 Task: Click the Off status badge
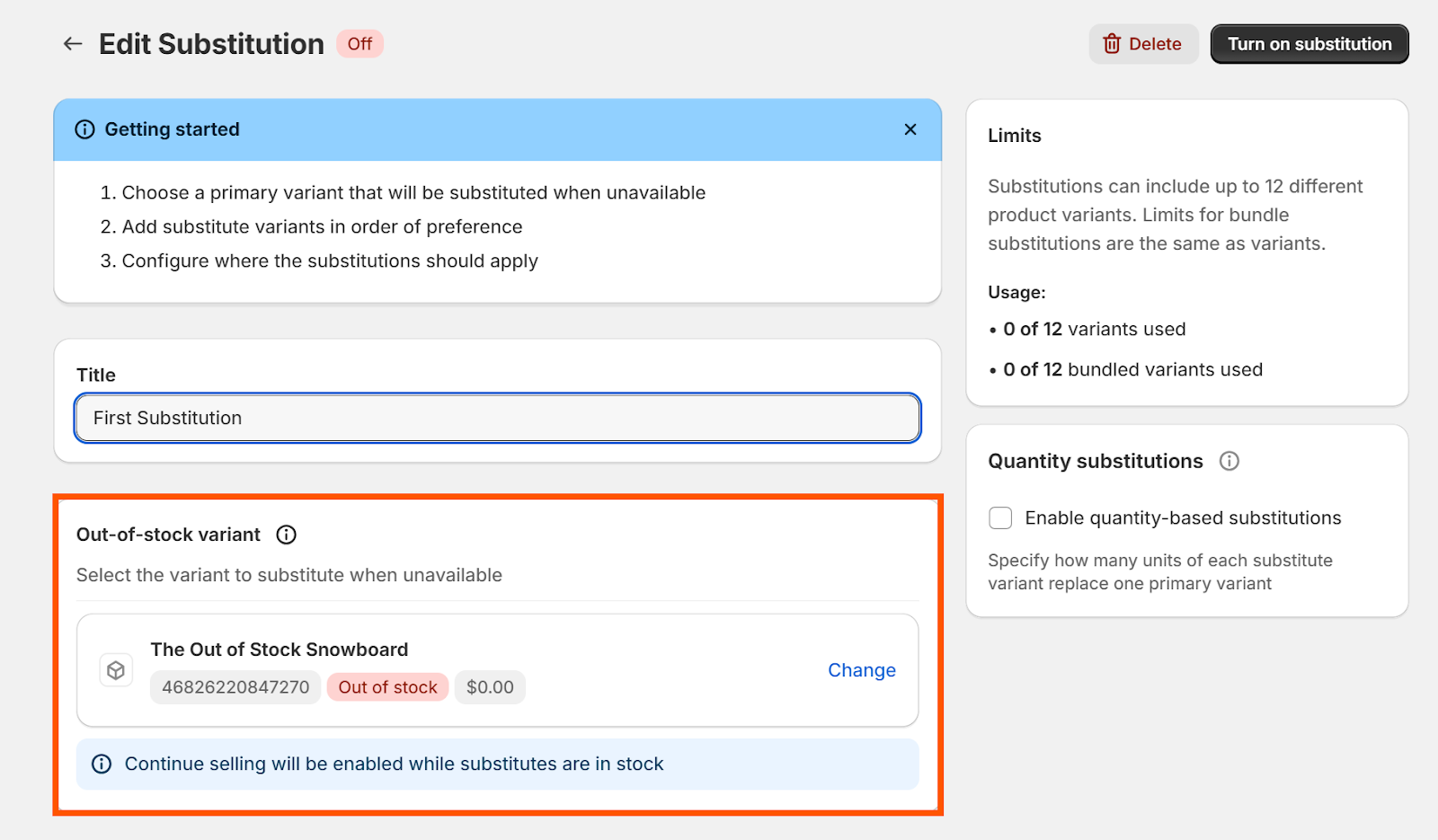[359, 44]
